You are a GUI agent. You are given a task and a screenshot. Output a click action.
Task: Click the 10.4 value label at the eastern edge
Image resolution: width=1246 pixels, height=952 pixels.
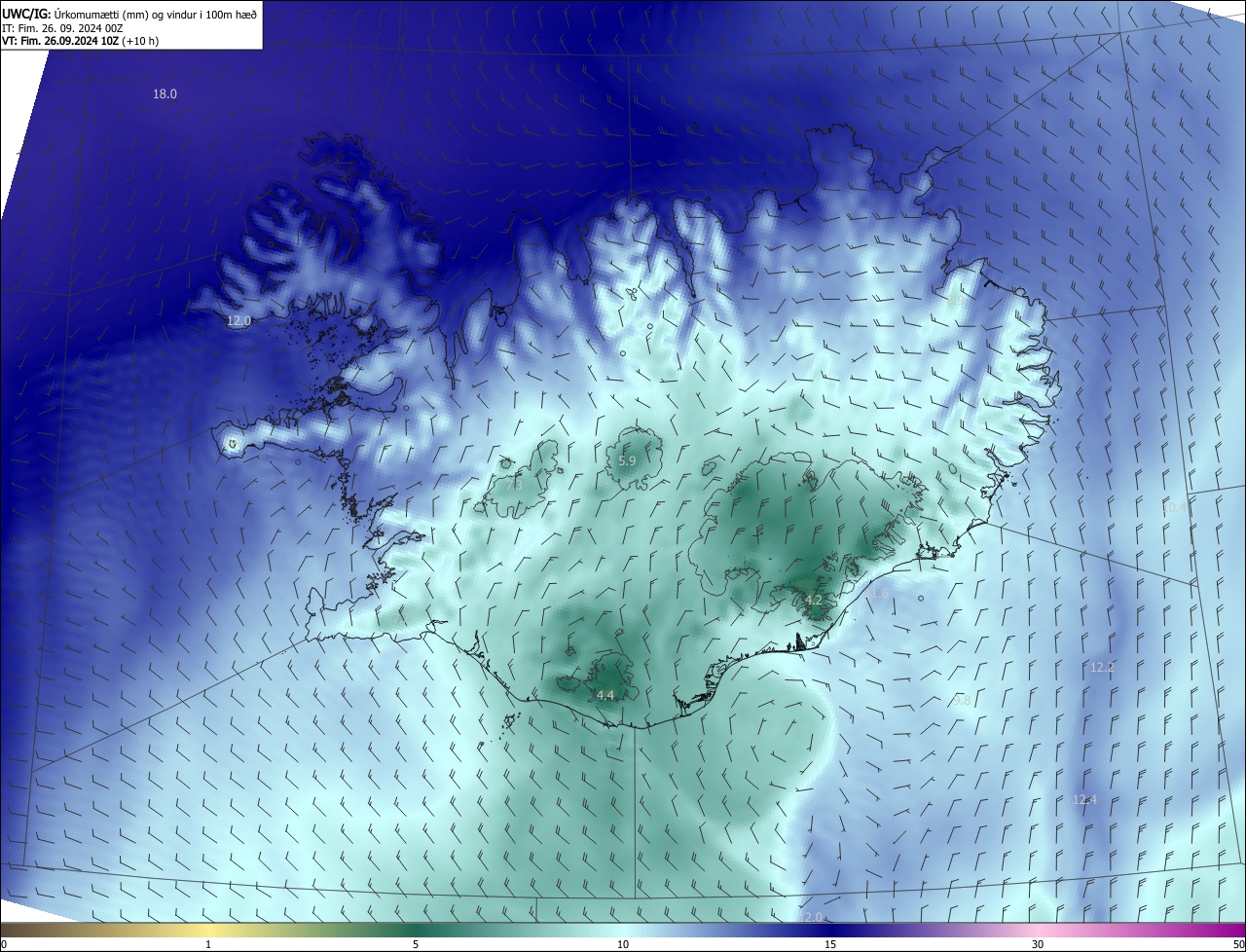tap(1175, 507)
